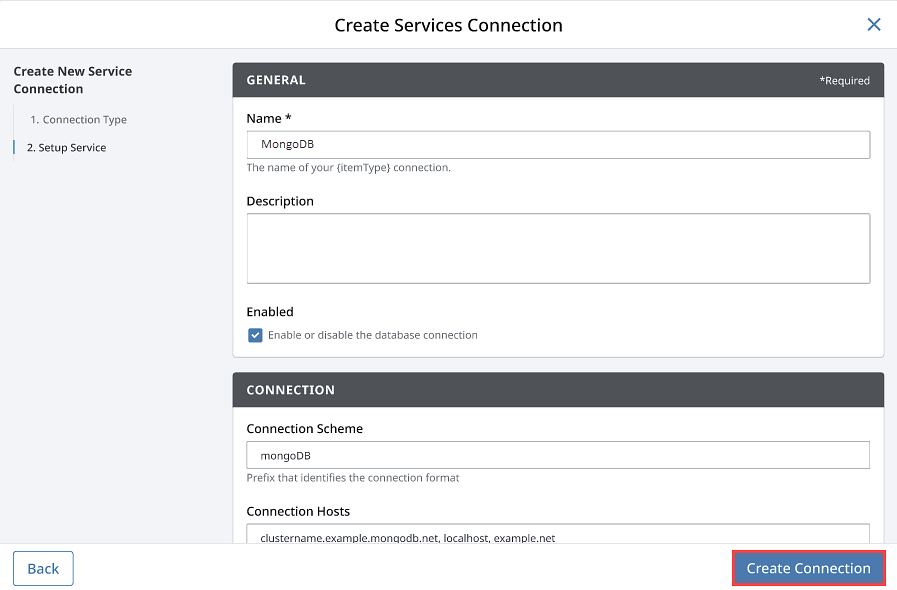Click the GENERAL section header
Image resolution: width=897 pixels, height=590 pixels.
pos(558,80)
